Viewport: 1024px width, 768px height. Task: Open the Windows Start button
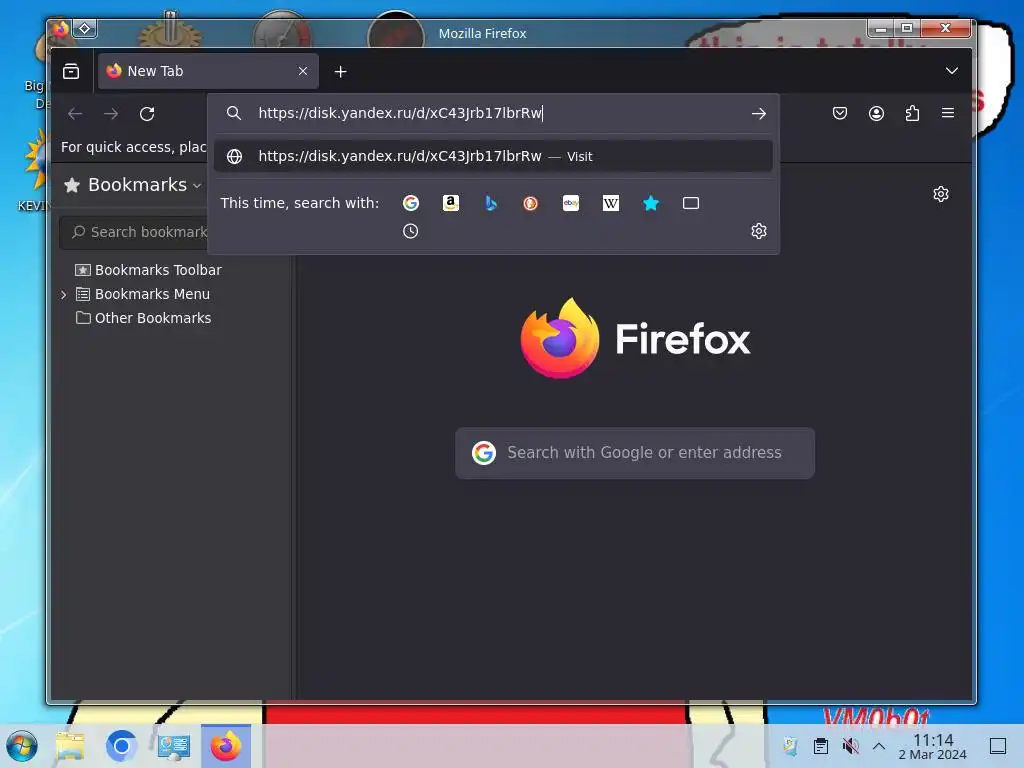(x=22, y=746)
